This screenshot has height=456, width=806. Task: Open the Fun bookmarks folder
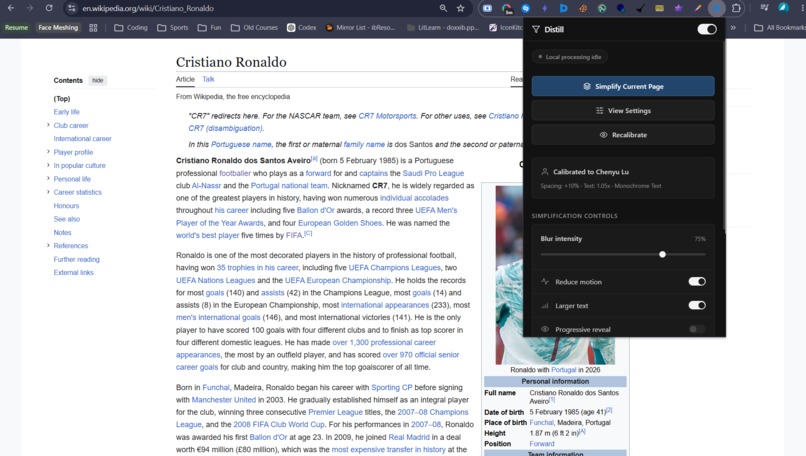209,28
